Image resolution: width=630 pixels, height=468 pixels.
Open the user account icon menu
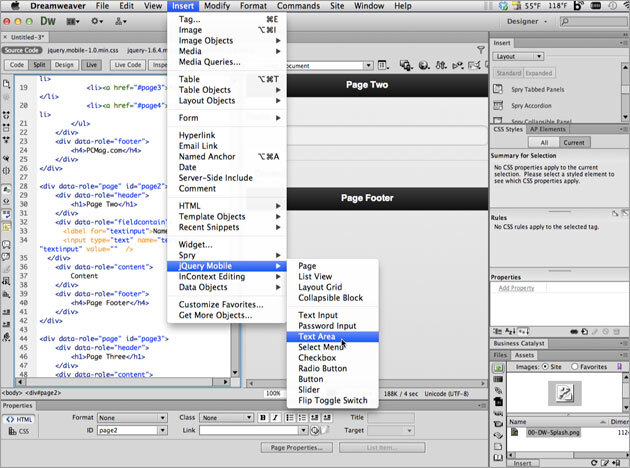coord(121,21)
